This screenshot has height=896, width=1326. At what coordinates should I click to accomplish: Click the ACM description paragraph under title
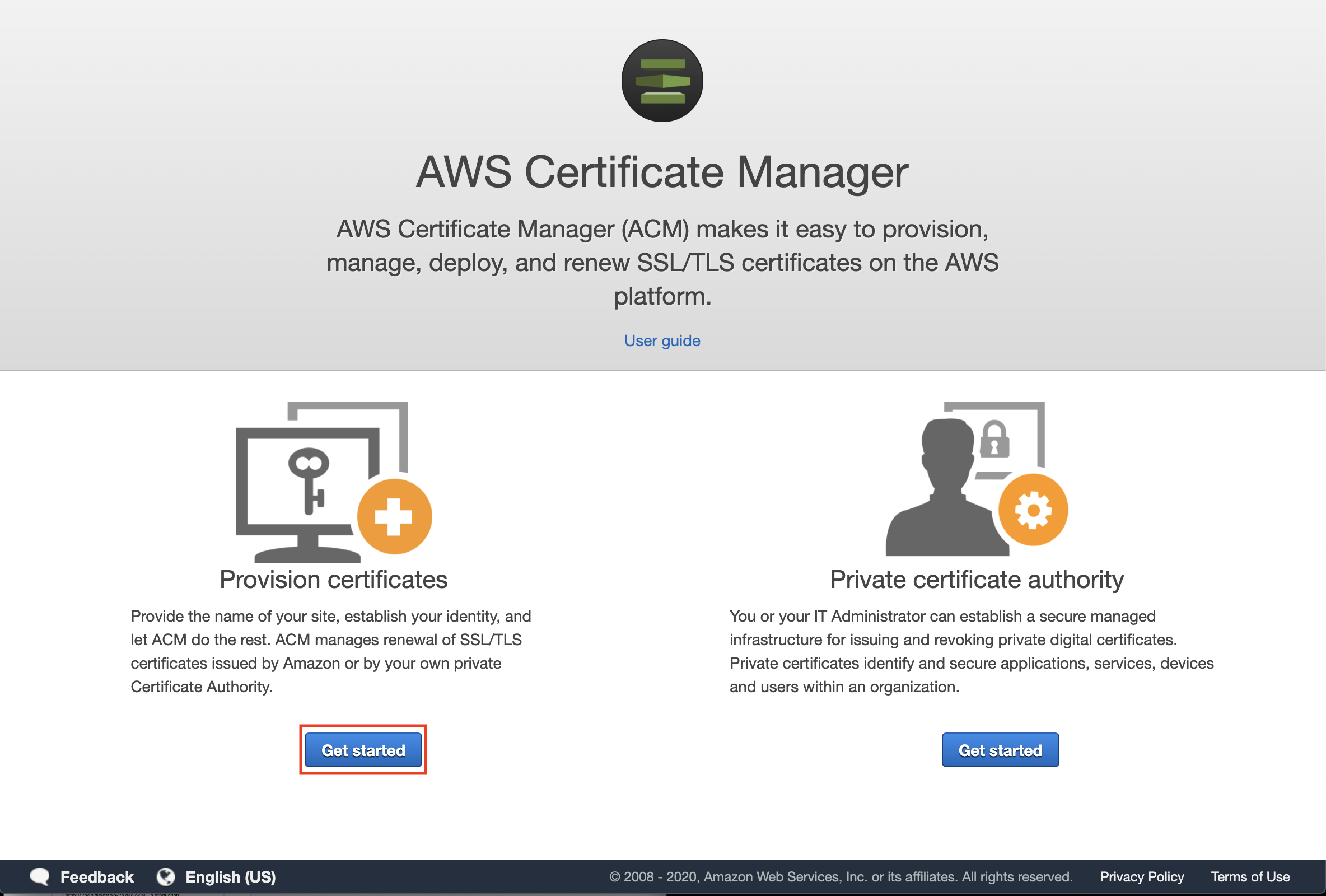tap(662, 263)
